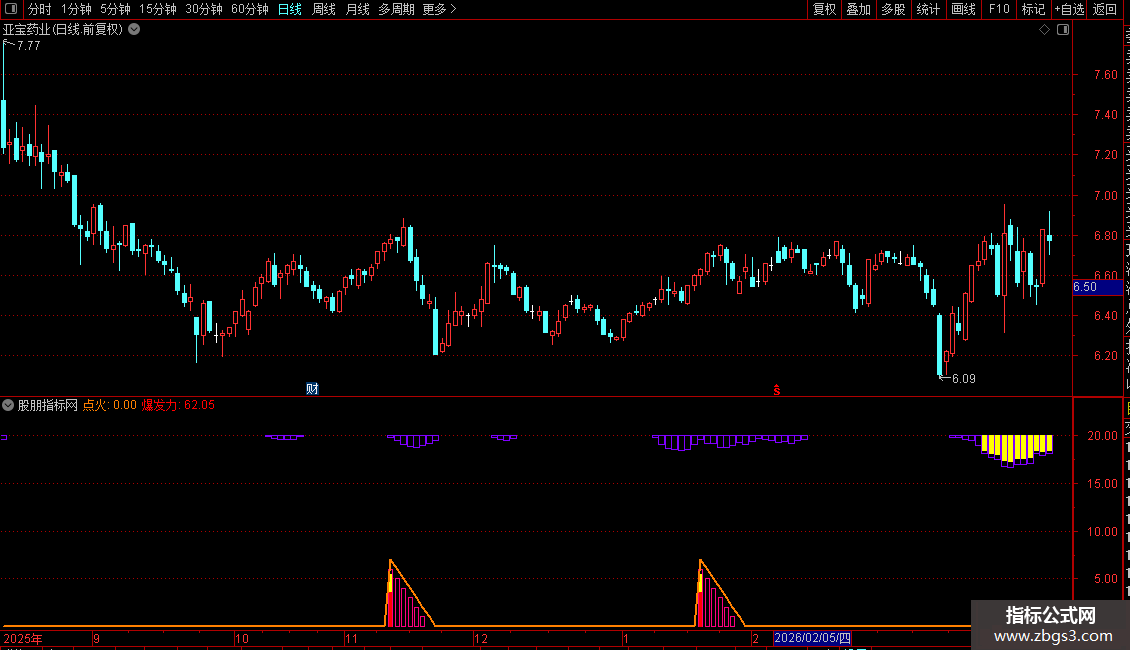Switch to 周线 weekly chart tab
This screenshot has width=1130, height=650.
(324, 9)
